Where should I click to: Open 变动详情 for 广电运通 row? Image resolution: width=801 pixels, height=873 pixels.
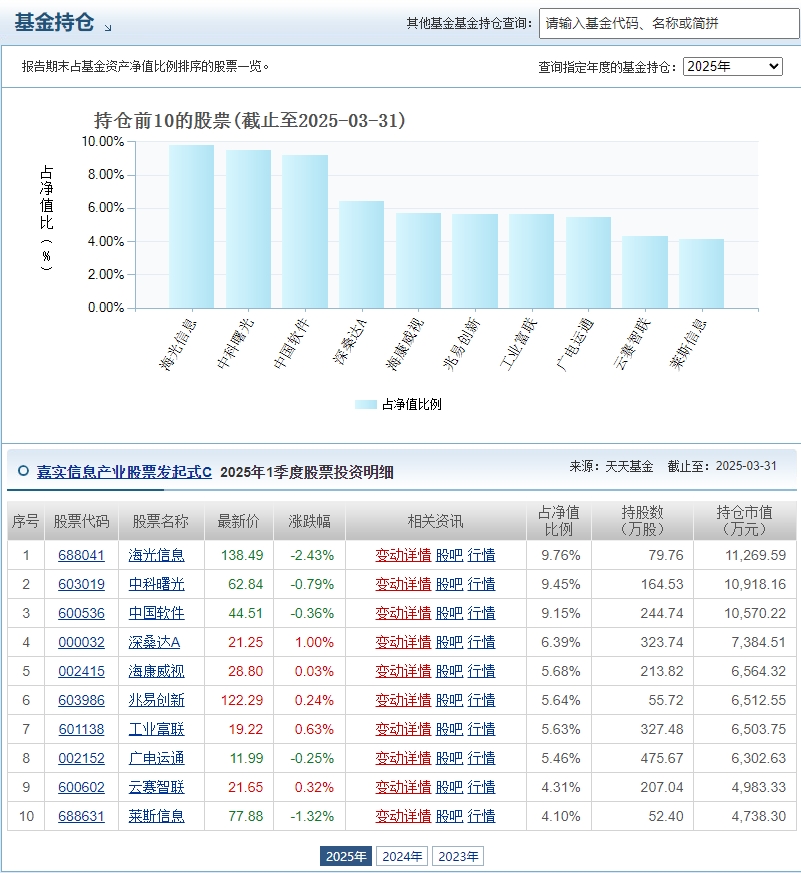pyautogui.click(x=403, y=758)
